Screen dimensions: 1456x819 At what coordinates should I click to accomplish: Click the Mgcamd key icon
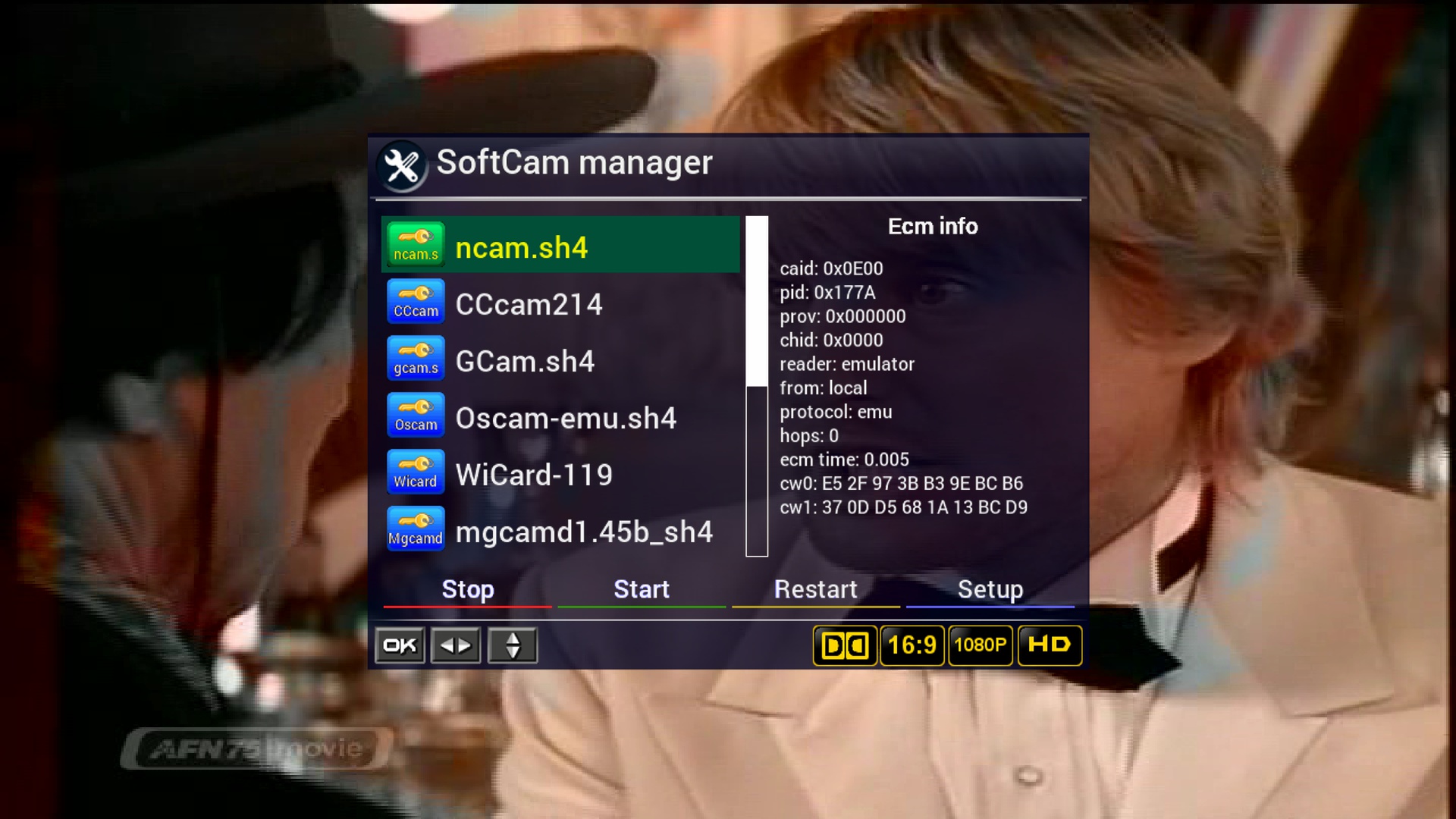point(416,529)
